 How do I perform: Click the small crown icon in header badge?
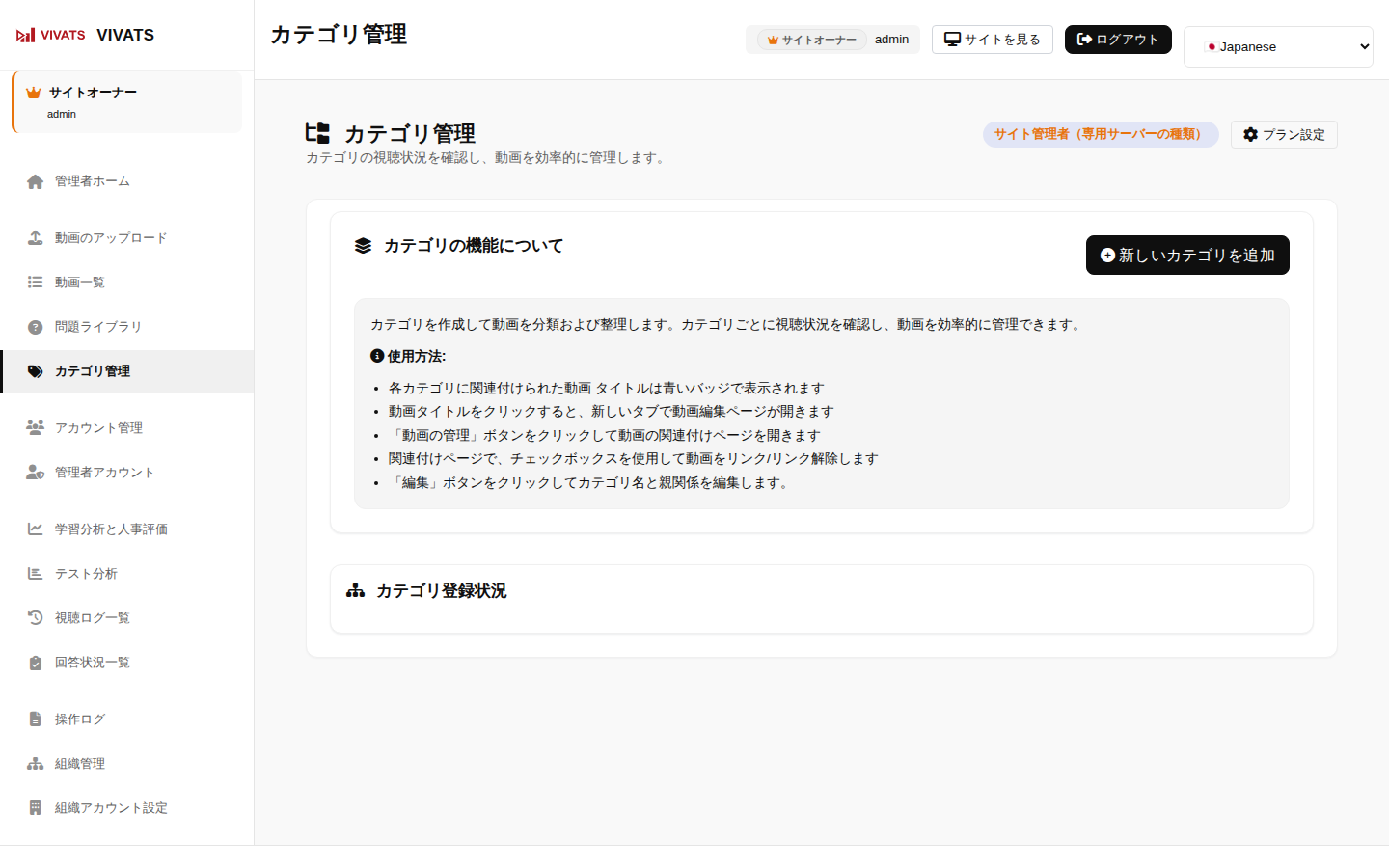pos(773,40)
